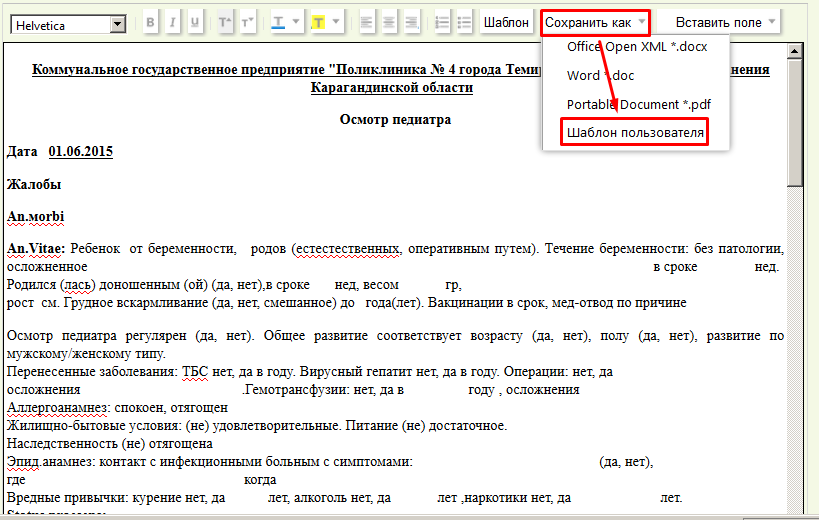This screenshot has width=819, height=520.
Task: Increase font size with larger T icon
Action: (225, 22)
